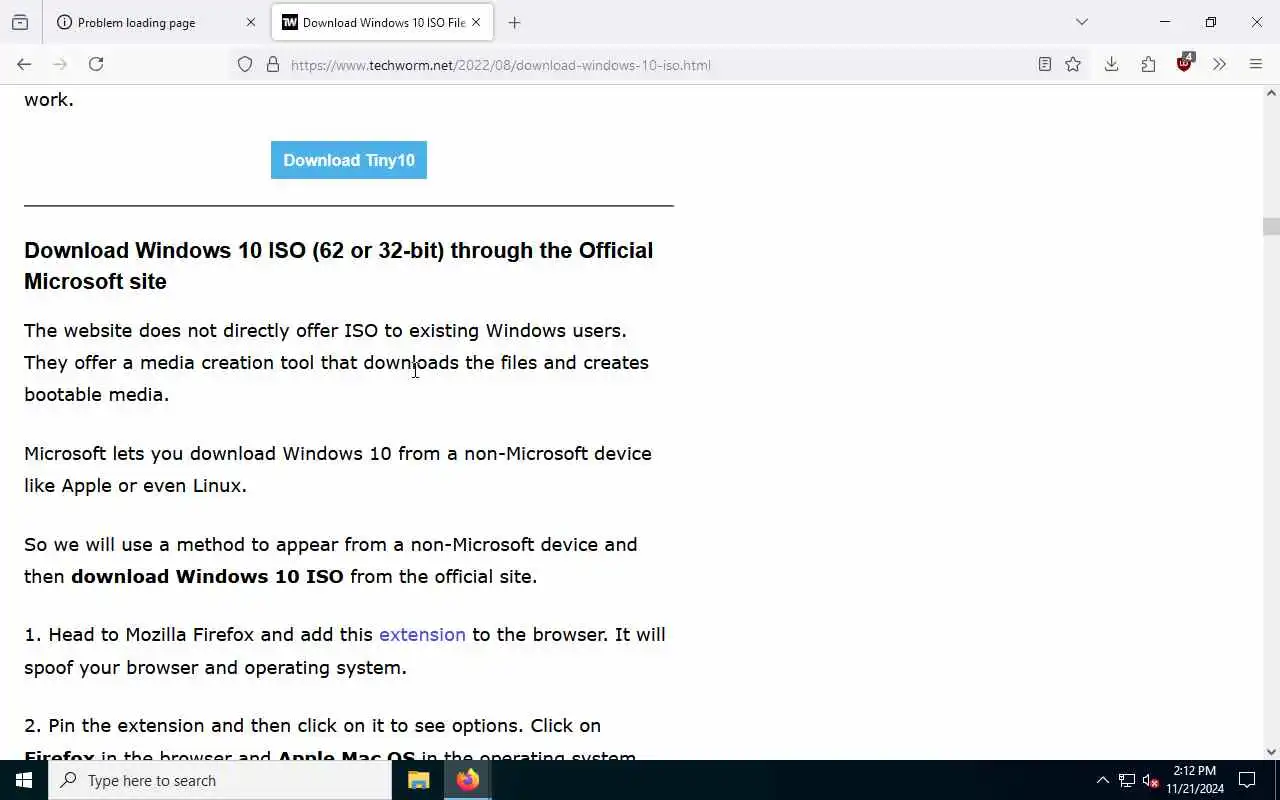Show hidden system tray icons

point(1102,780)
